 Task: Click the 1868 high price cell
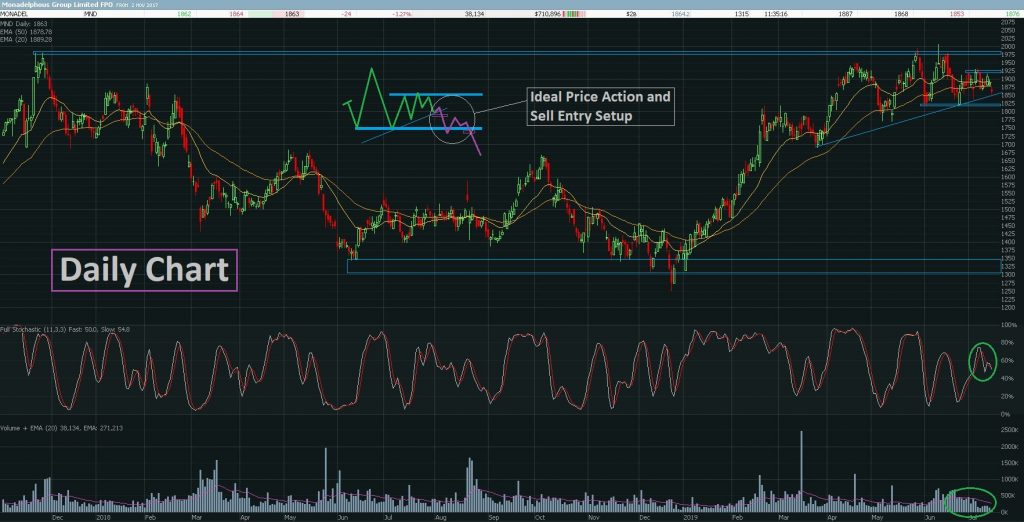pos(901,14)
